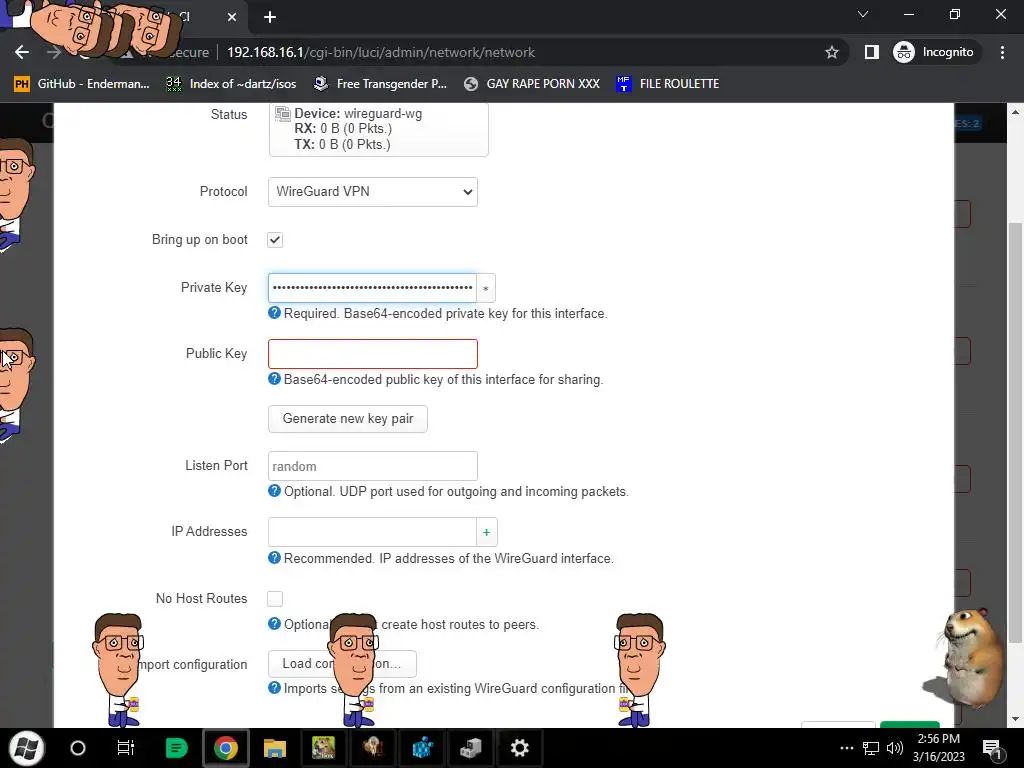Click help icon beside IP Addresses hint

[274, 558]
